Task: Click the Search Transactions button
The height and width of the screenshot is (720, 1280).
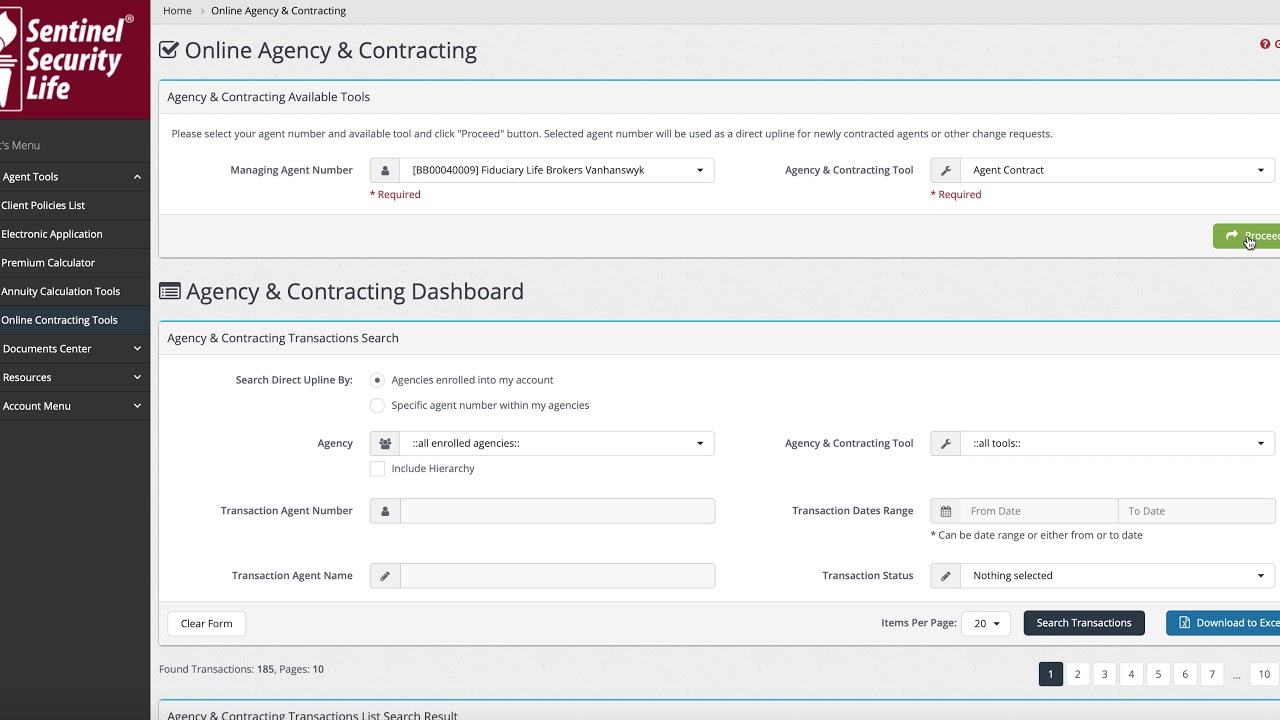Action: pyautogui.click(x=1083, y=623)
